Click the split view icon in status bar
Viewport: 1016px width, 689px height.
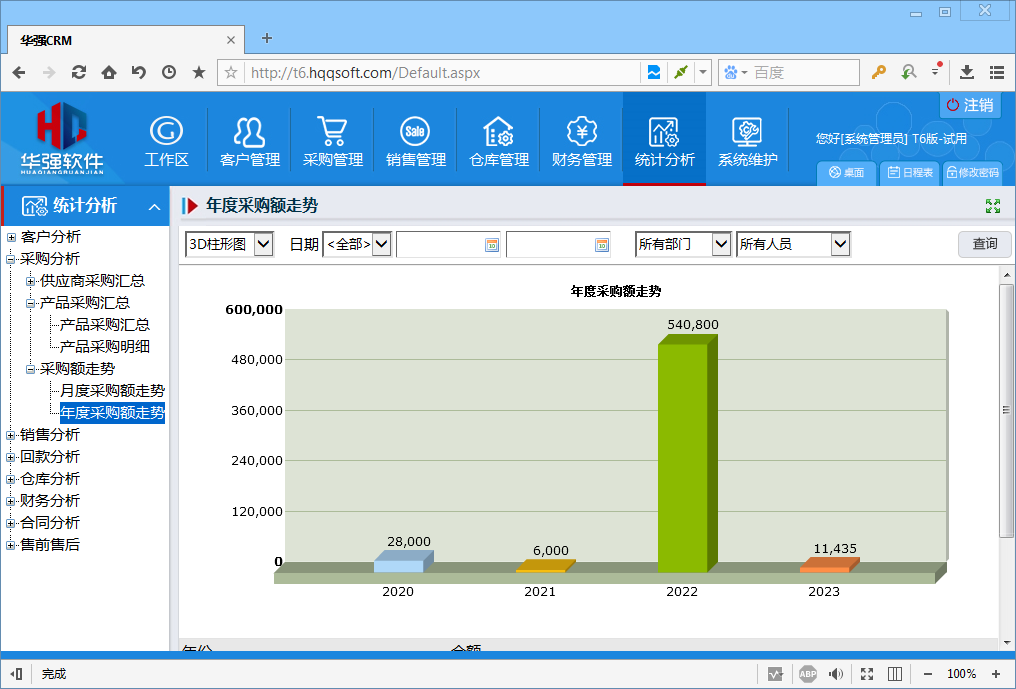click(895, 674)
